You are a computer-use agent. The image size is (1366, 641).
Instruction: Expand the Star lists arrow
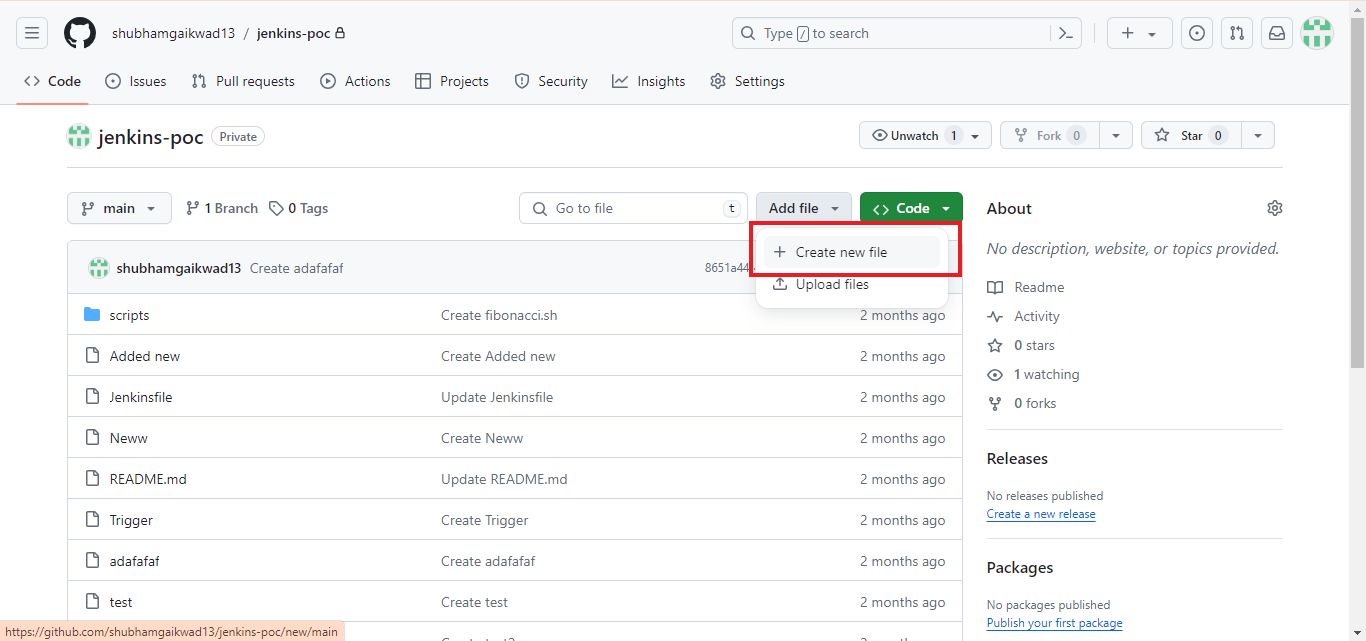pos(1258,135)
